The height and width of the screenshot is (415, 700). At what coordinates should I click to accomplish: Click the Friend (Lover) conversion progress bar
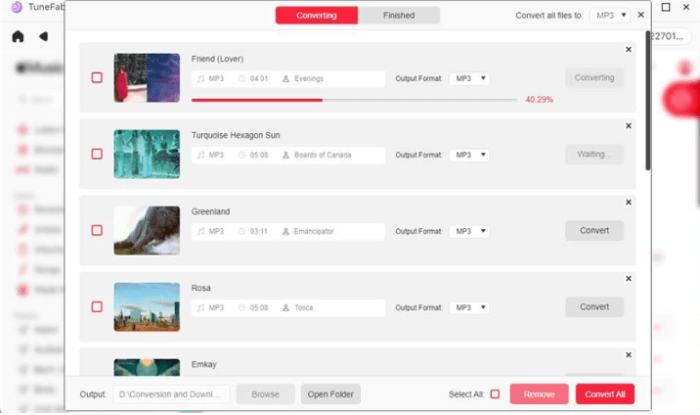tap(354, 100)
